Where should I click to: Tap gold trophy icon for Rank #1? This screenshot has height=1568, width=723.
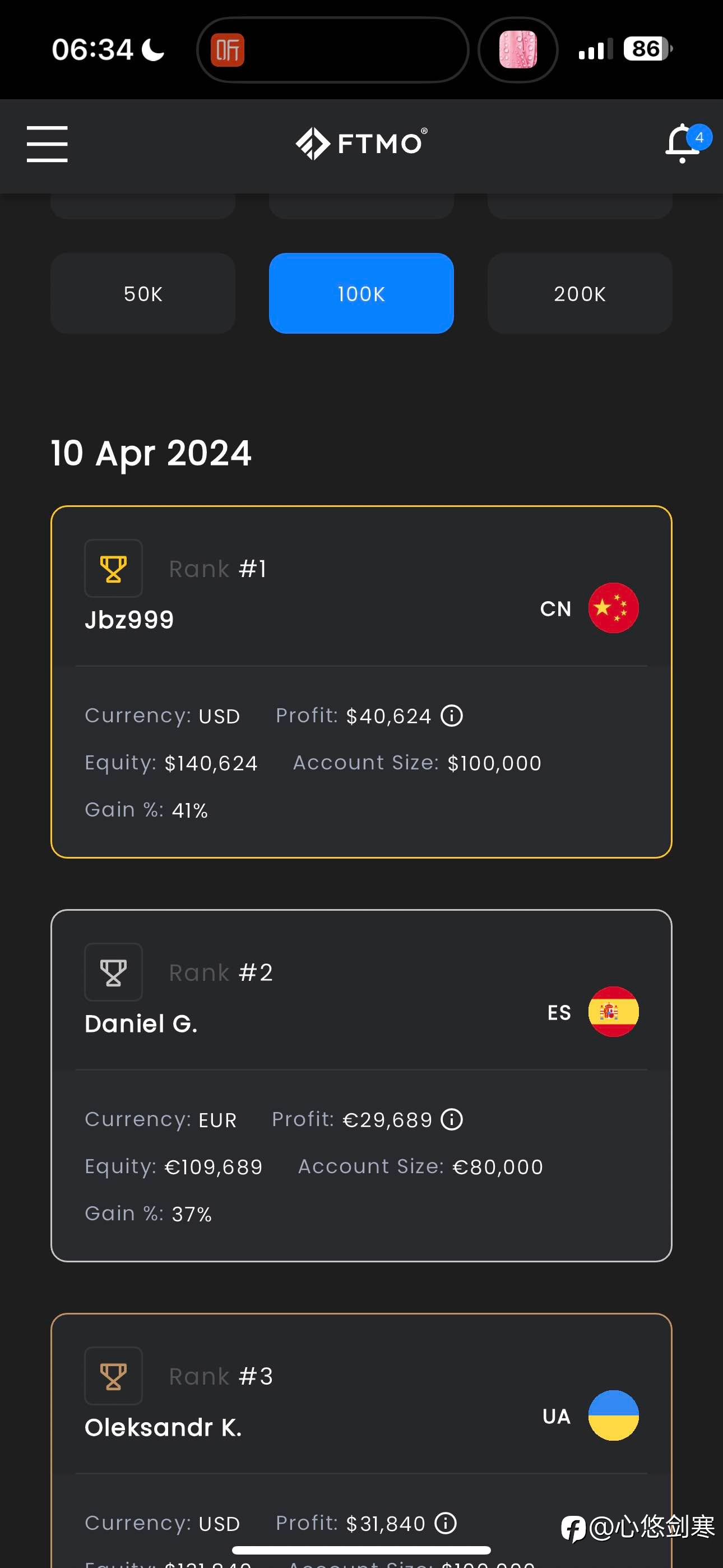coord(113,569)
